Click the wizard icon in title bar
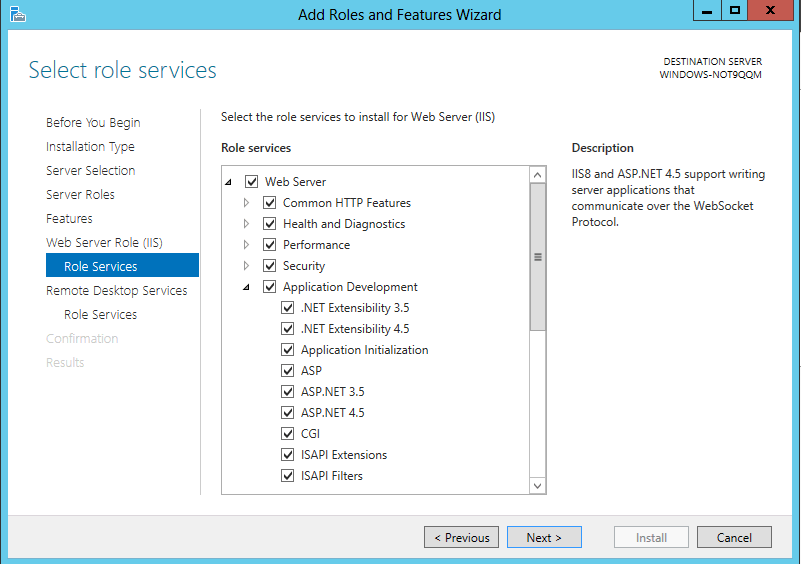The width and height of the screenshot is (801, 564). pos(17,14)
